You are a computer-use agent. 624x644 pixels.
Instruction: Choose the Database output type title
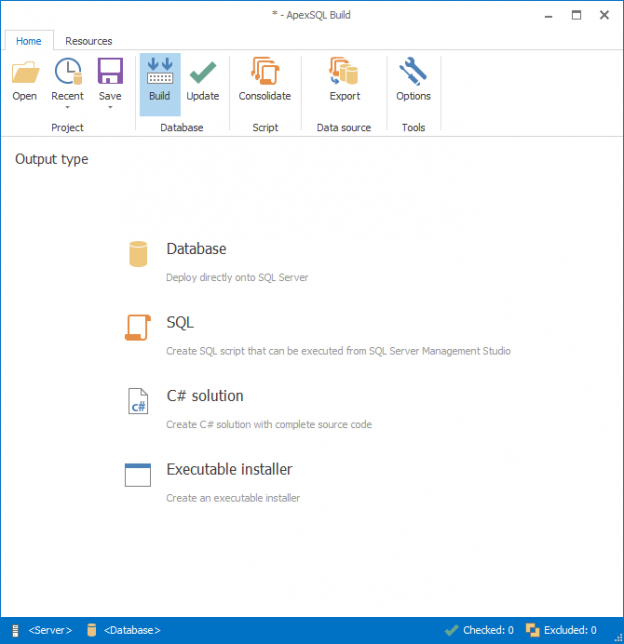click(196, 249)
